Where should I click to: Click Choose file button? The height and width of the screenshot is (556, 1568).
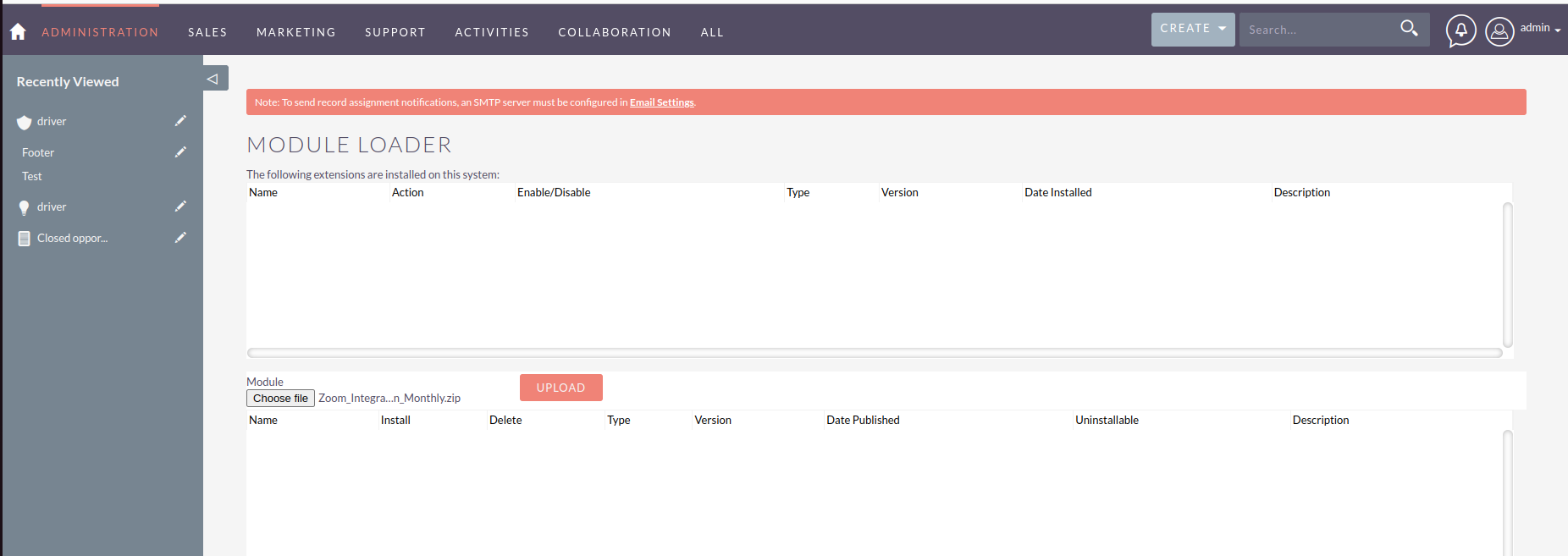[x=280, y=399]
